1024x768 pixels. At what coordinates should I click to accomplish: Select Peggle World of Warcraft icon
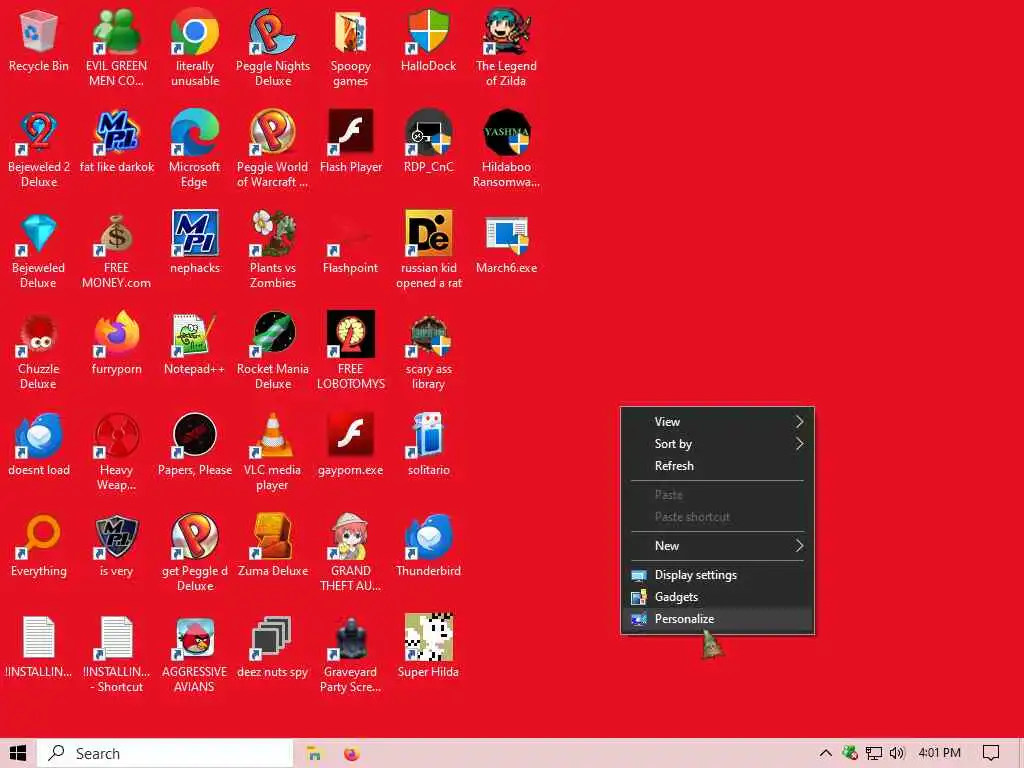click(x=272, y=132)
